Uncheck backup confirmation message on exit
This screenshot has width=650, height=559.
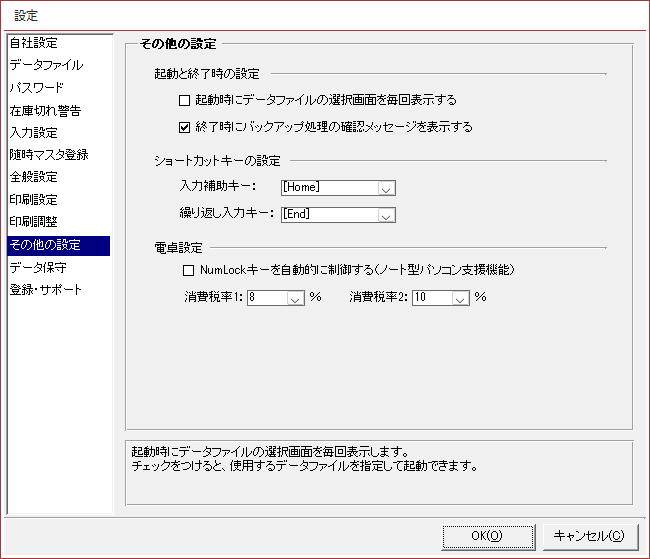(x=184, y=127)
